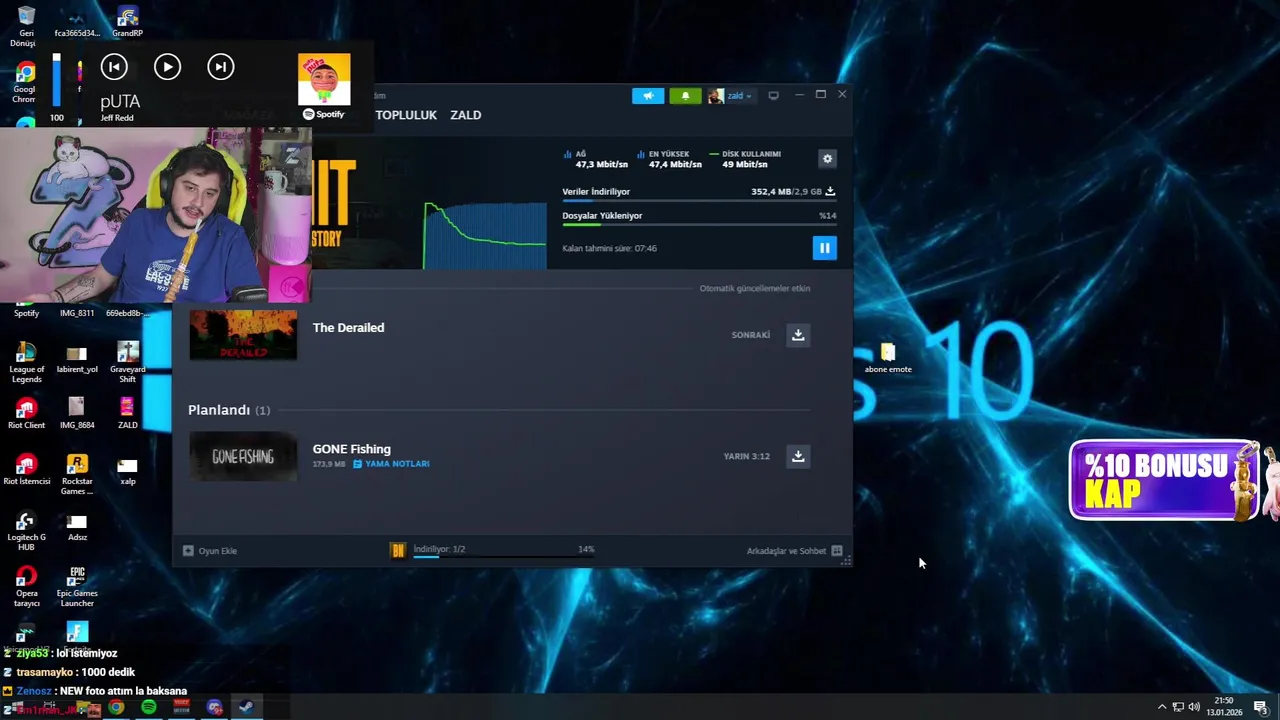
Task: Open GrandRP desktop shortcut
Action: point(127,22)
